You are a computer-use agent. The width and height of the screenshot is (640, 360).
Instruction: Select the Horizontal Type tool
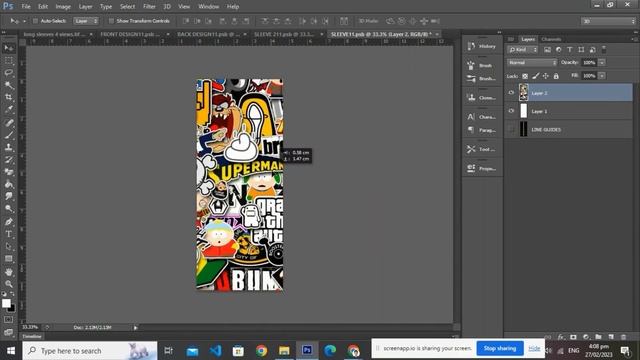coord(9,234)
